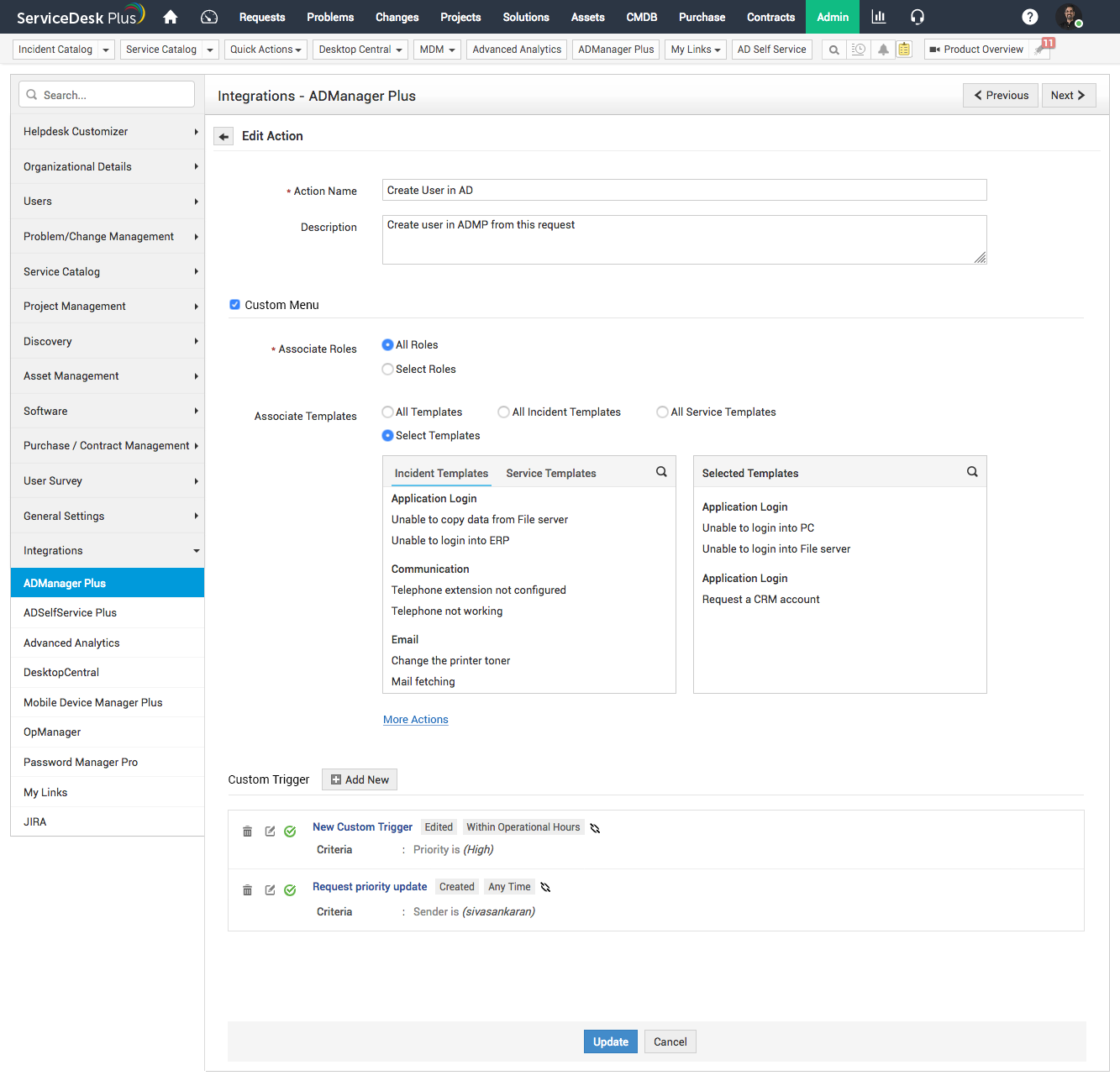
Task: Open the CMDB menu
Action: pos(642,17)
